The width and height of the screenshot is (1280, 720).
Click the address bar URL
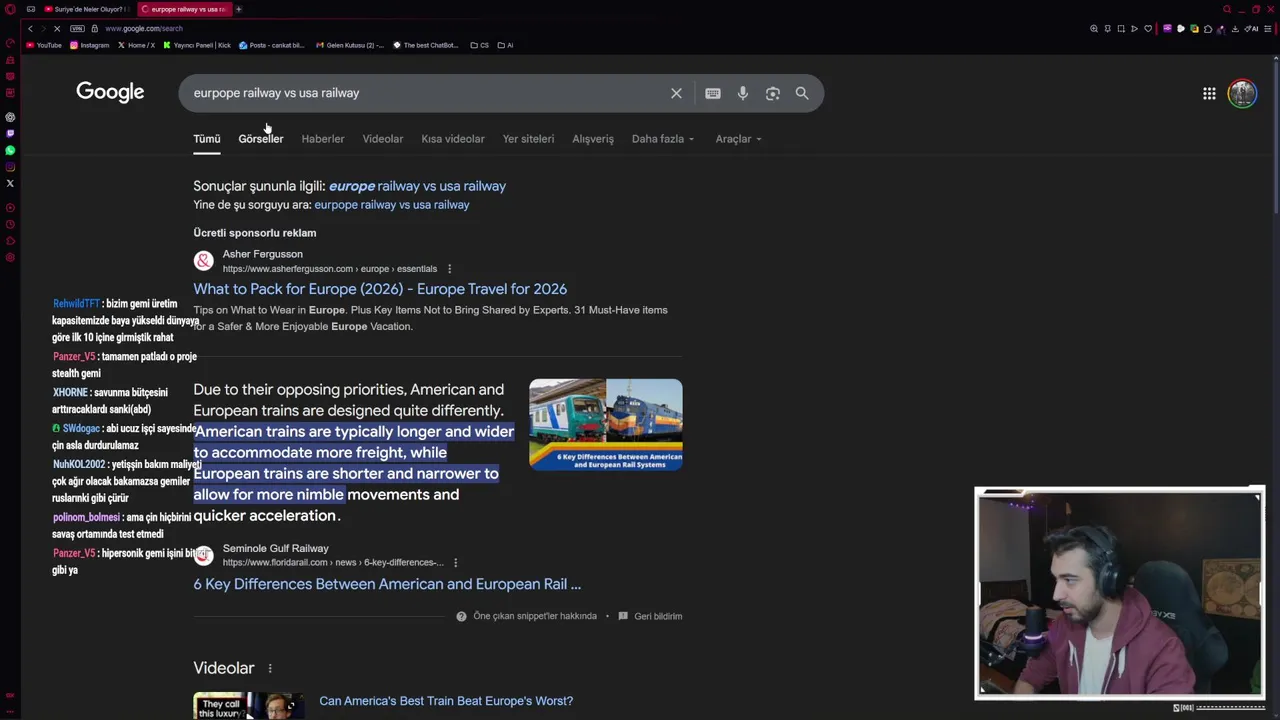pyautogui.click(x=144, y=28)
